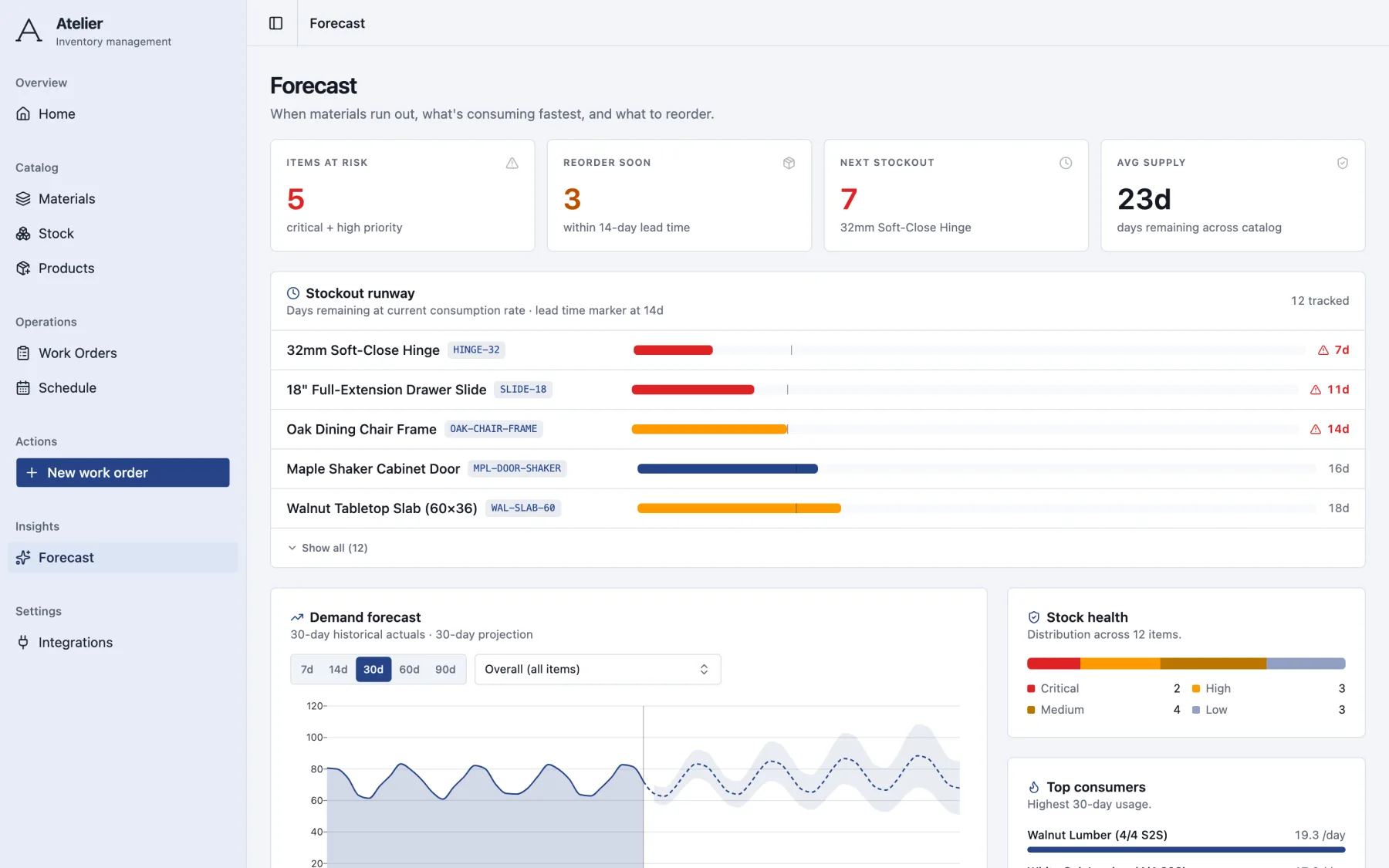The width and height of the screenshot is (1389, 868).
Task: Click the alert triangle next to 11d
Action: (1316, 390)
